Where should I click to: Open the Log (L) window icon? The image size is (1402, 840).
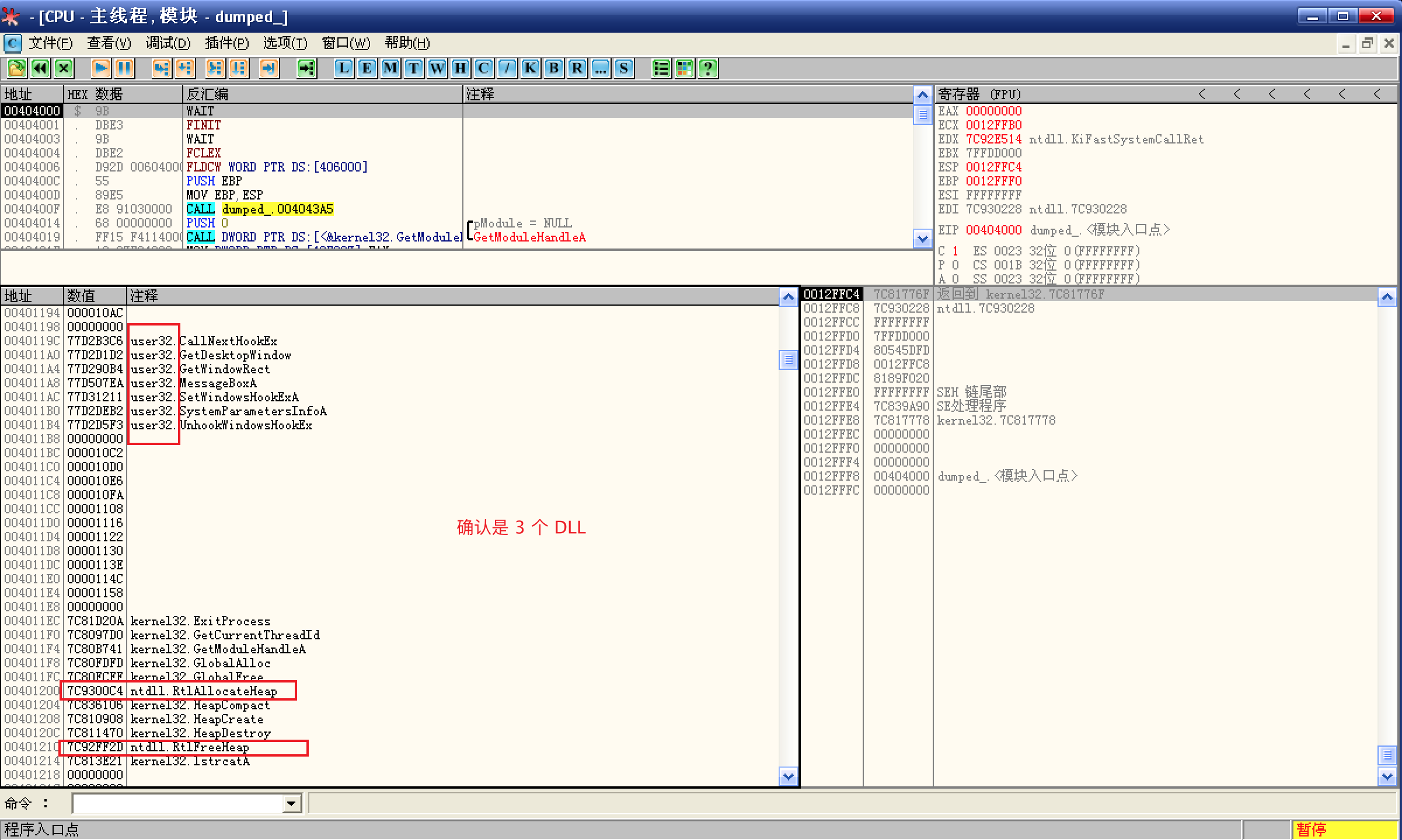point(343,69)
